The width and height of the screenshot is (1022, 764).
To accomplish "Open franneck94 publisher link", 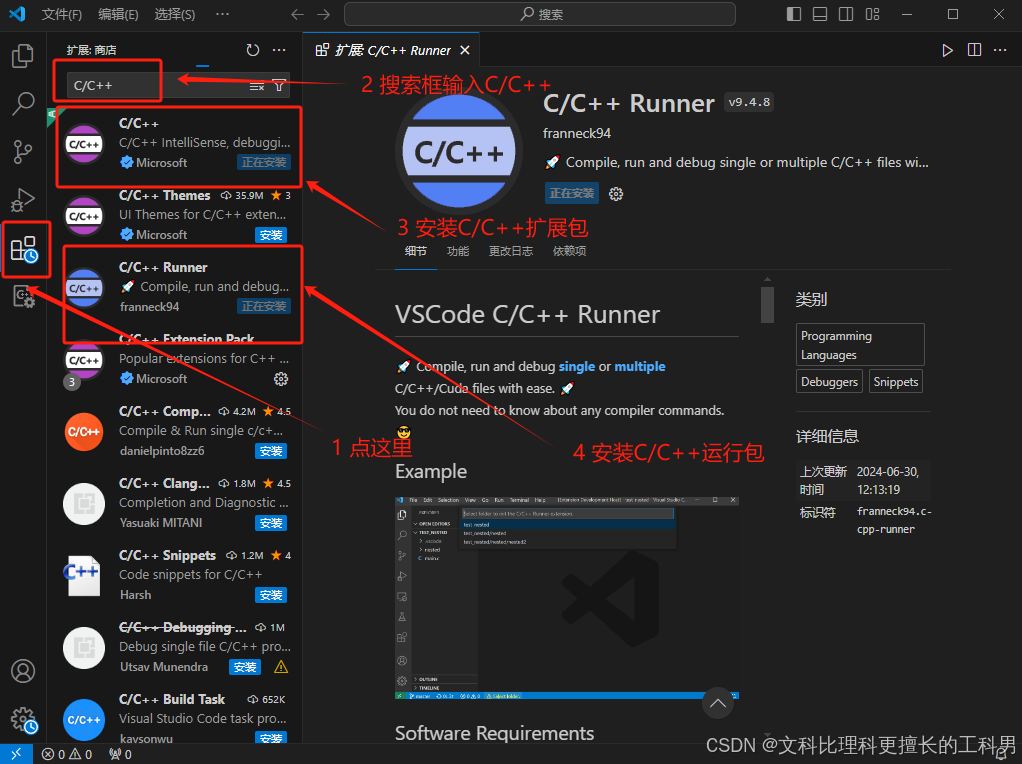I will [577, 134].
